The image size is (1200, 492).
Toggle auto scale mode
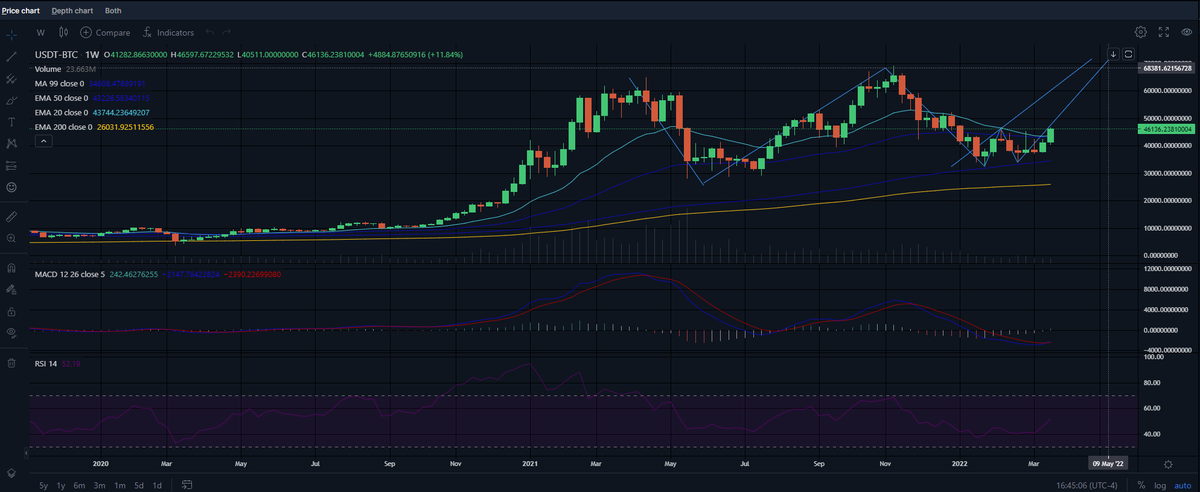[x=1181, y=484]
